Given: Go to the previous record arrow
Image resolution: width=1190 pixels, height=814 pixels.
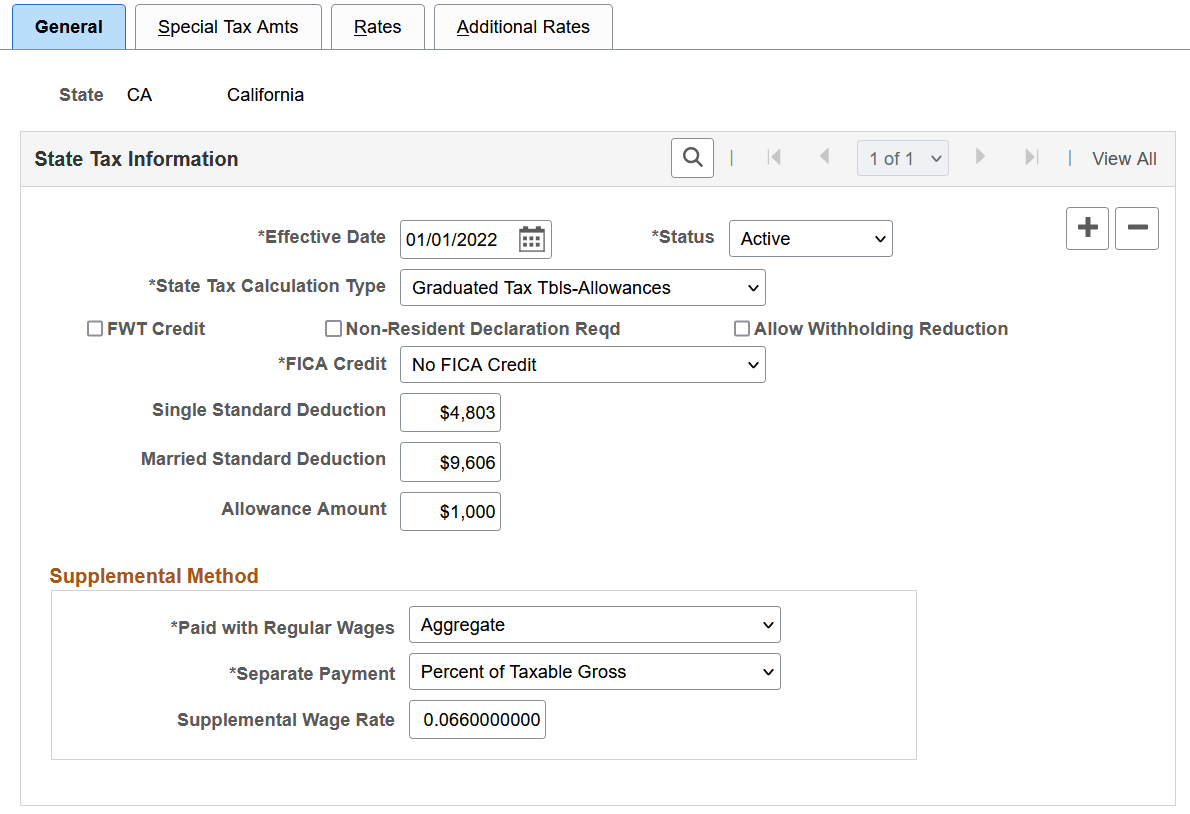Looking at the screenshot, I should point(825,157).
